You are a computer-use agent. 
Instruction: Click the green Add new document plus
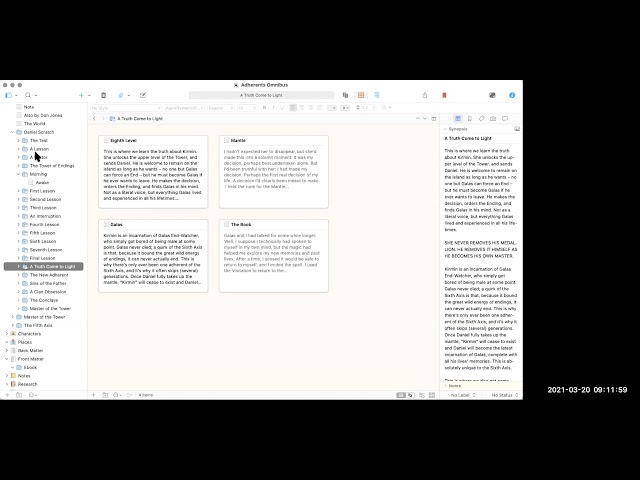point(81,95)
